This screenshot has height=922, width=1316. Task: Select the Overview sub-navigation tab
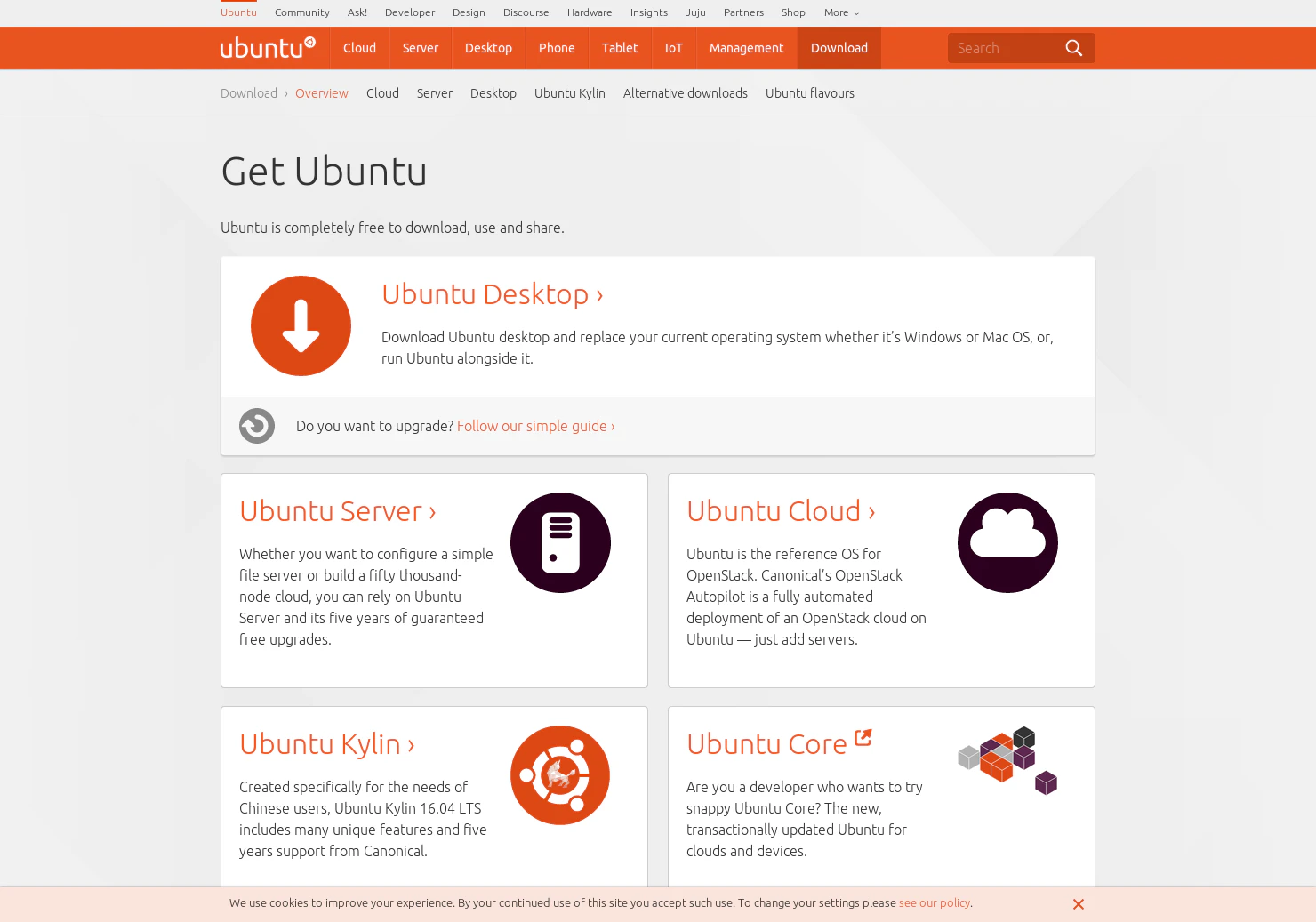pos(322,93)
